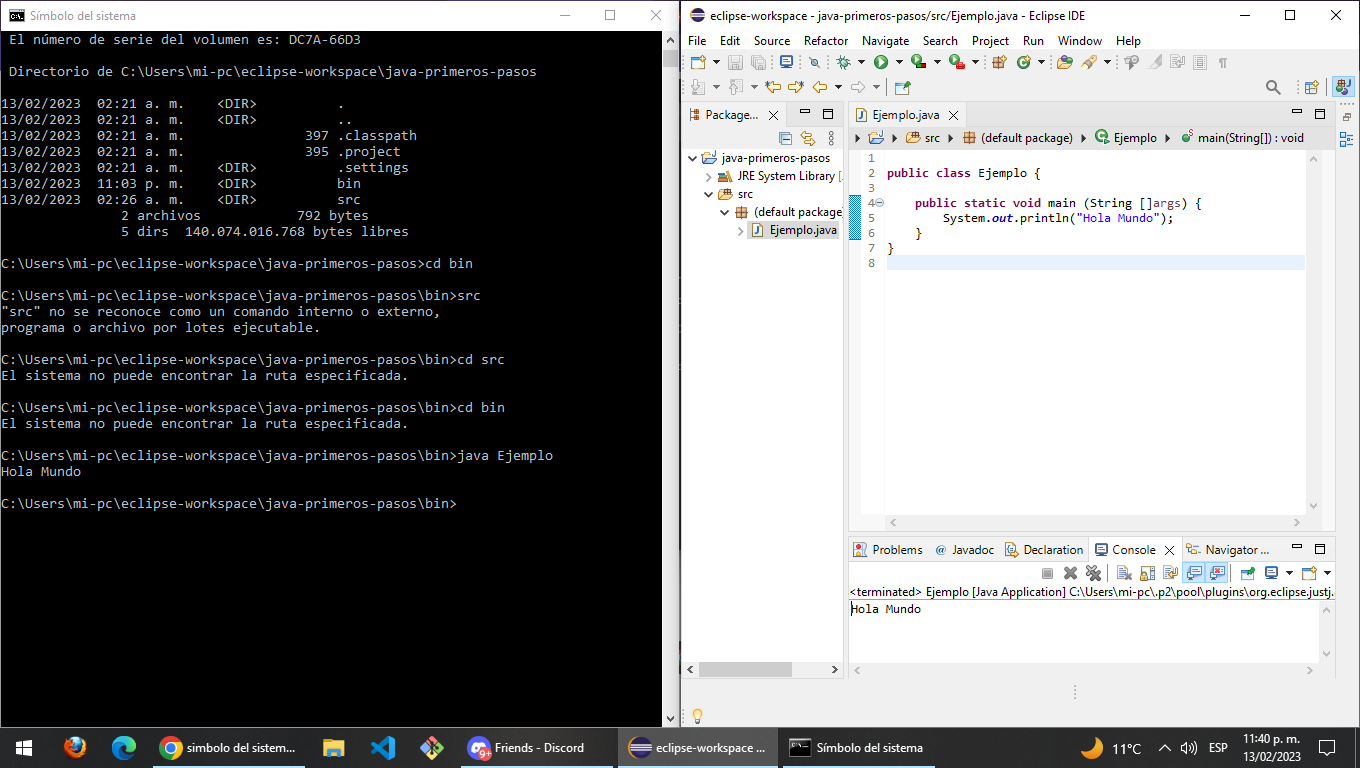Click the Package Explorer horizontal scrollbar thumb

tap(745, 669)
